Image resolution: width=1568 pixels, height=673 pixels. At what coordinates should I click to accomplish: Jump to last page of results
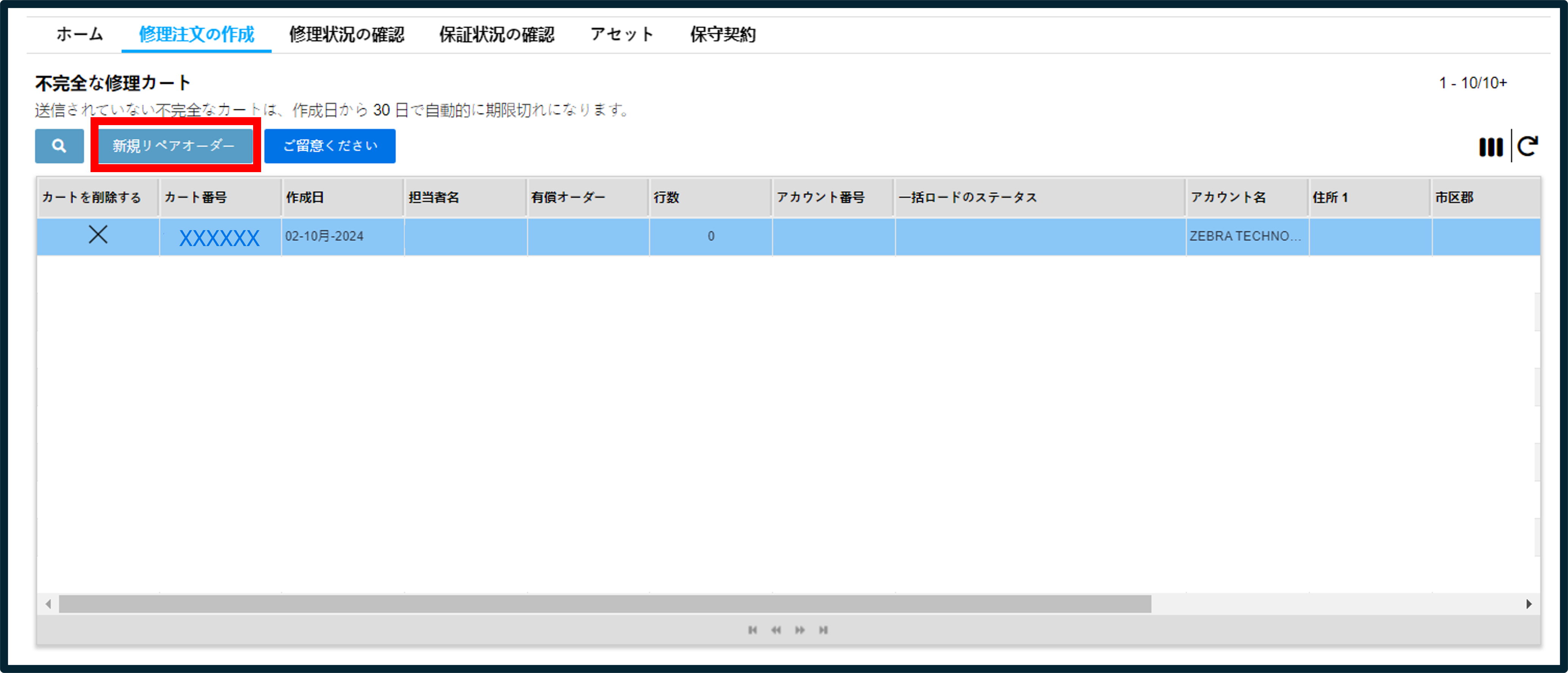pyautogui.click(x=823, y=630)
